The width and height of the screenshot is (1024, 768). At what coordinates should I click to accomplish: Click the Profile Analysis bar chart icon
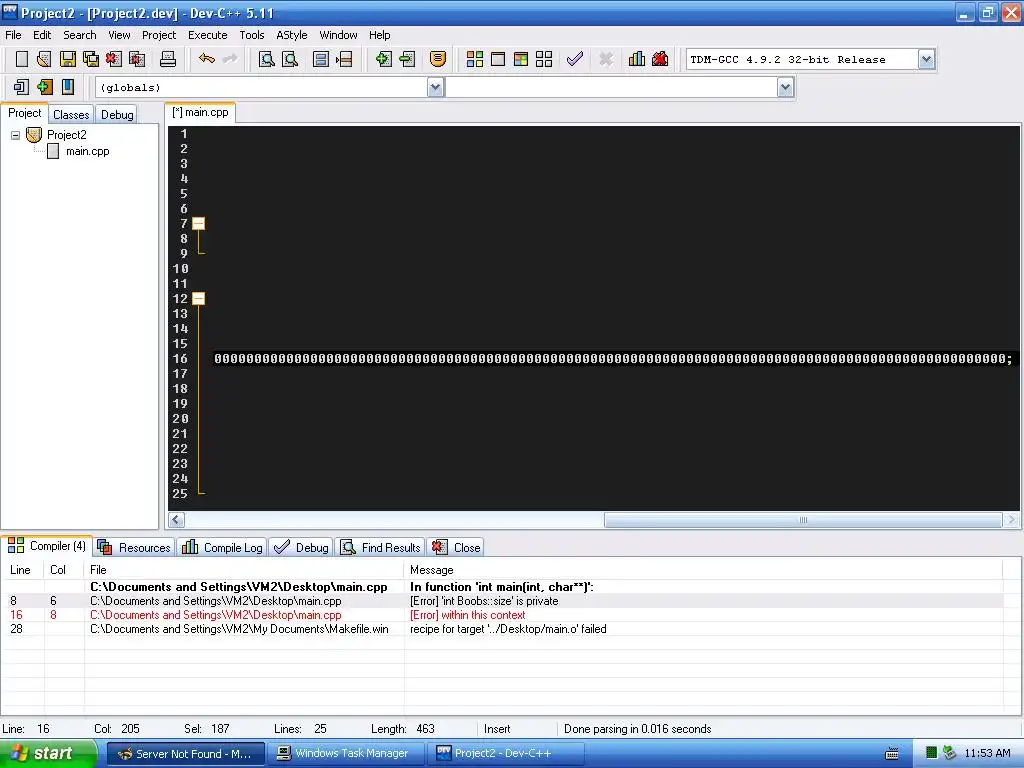(x=637, y=59)
